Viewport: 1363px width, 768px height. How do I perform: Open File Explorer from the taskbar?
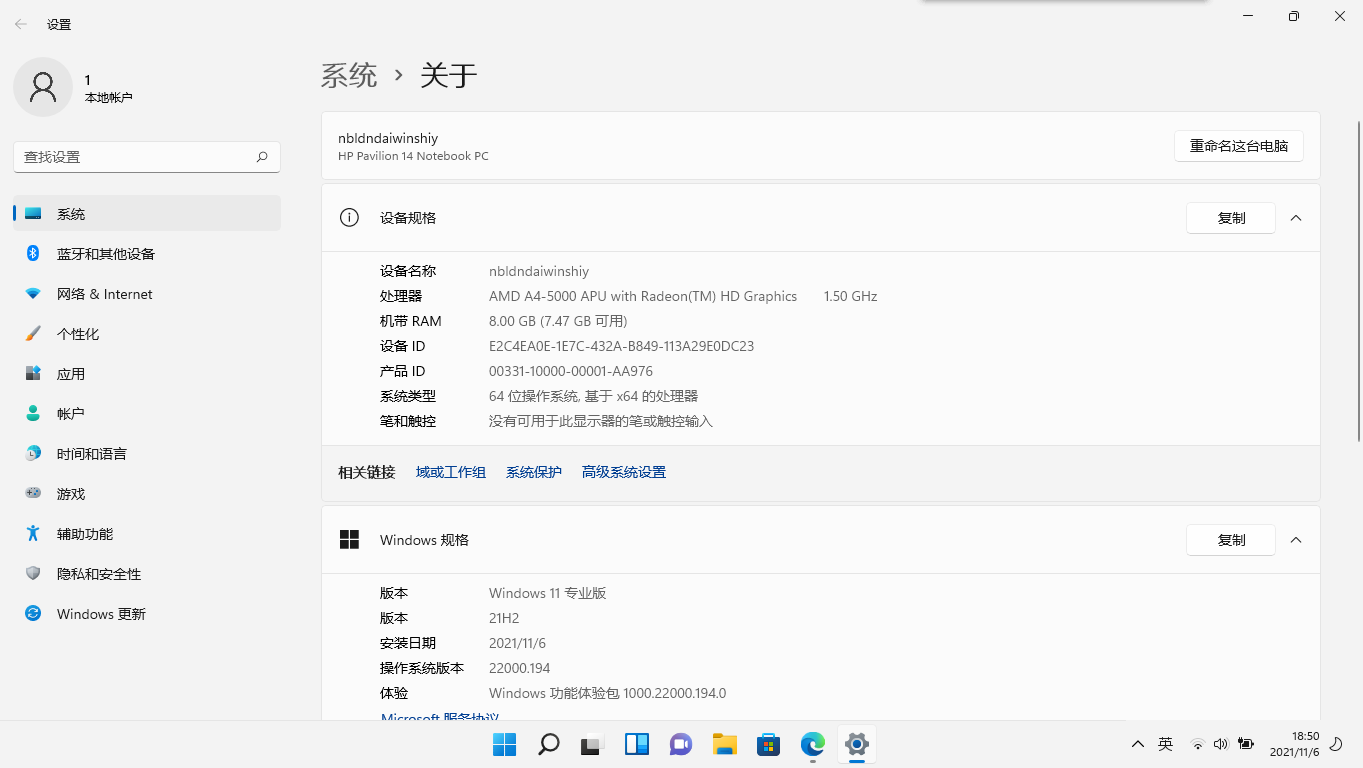(x=725, y=744)
